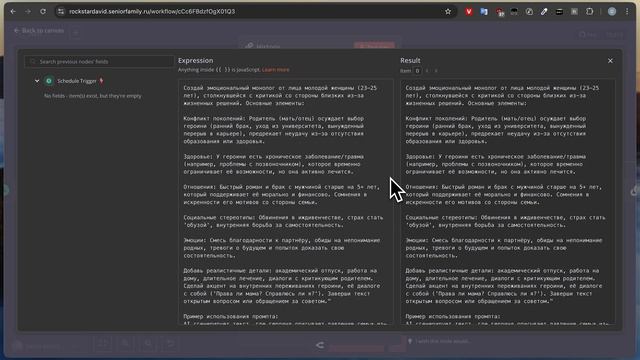Screen dimensions: 640x360
Task: Close the expression editor dialog
Action: (x=610, y=60)
